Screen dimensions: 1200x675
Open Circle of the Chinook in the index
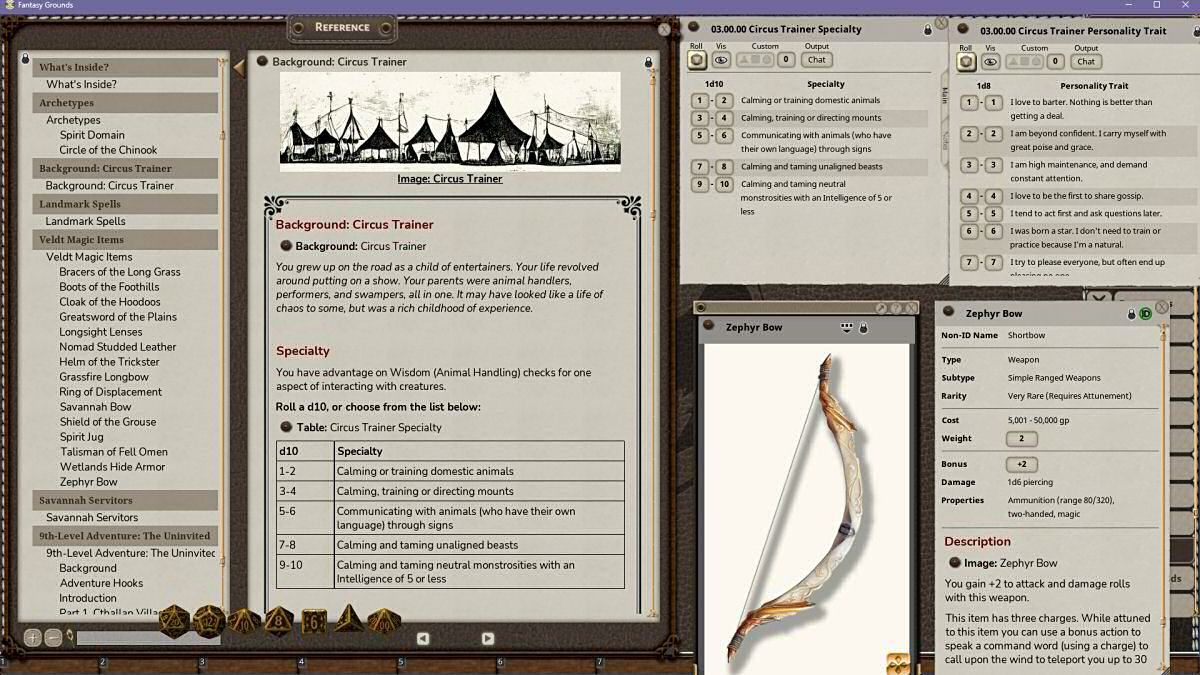tap(108, 150)
